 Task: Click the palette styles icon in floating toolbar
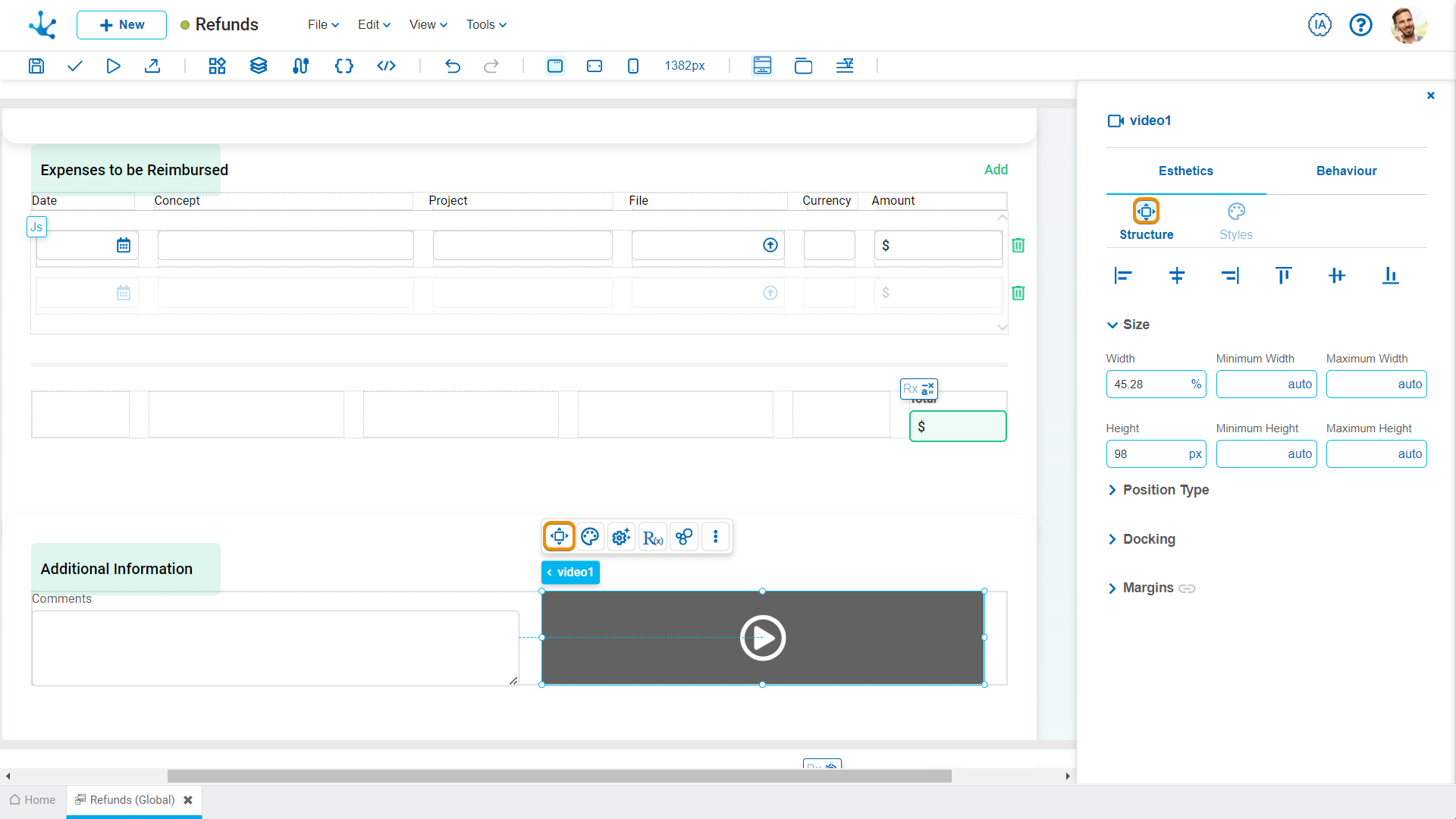coord(590,537)
